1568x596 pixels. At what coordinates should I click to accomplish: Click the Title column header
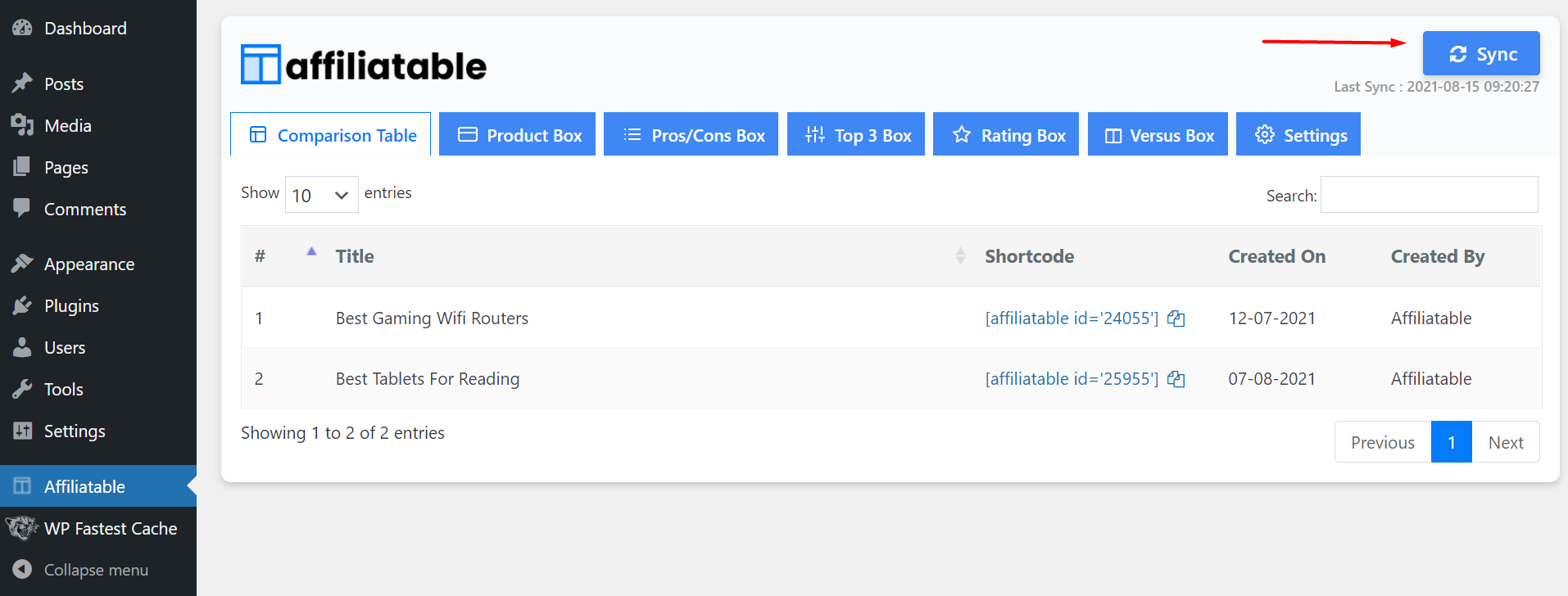click(x=355, y=256)
